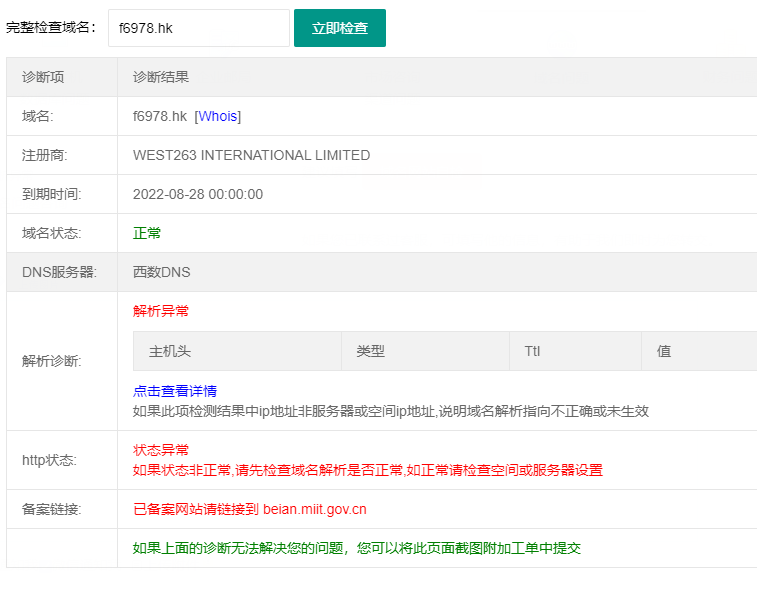The height and width of the screenshot is (596, 757).
Task: Click the red 状态异常 text
Action: (161, 450)
